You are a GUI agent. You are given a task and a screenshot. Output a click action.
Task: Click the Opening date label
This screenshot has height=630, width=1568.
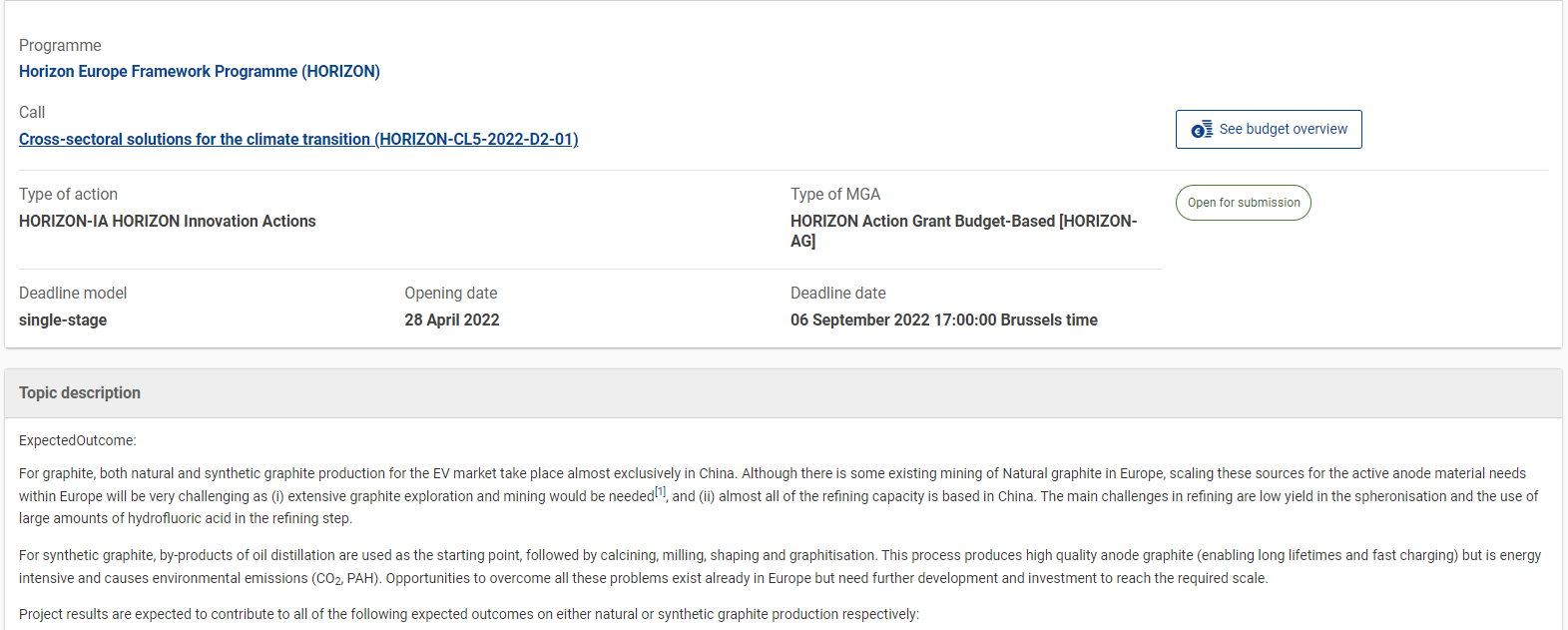pos(451,293)
